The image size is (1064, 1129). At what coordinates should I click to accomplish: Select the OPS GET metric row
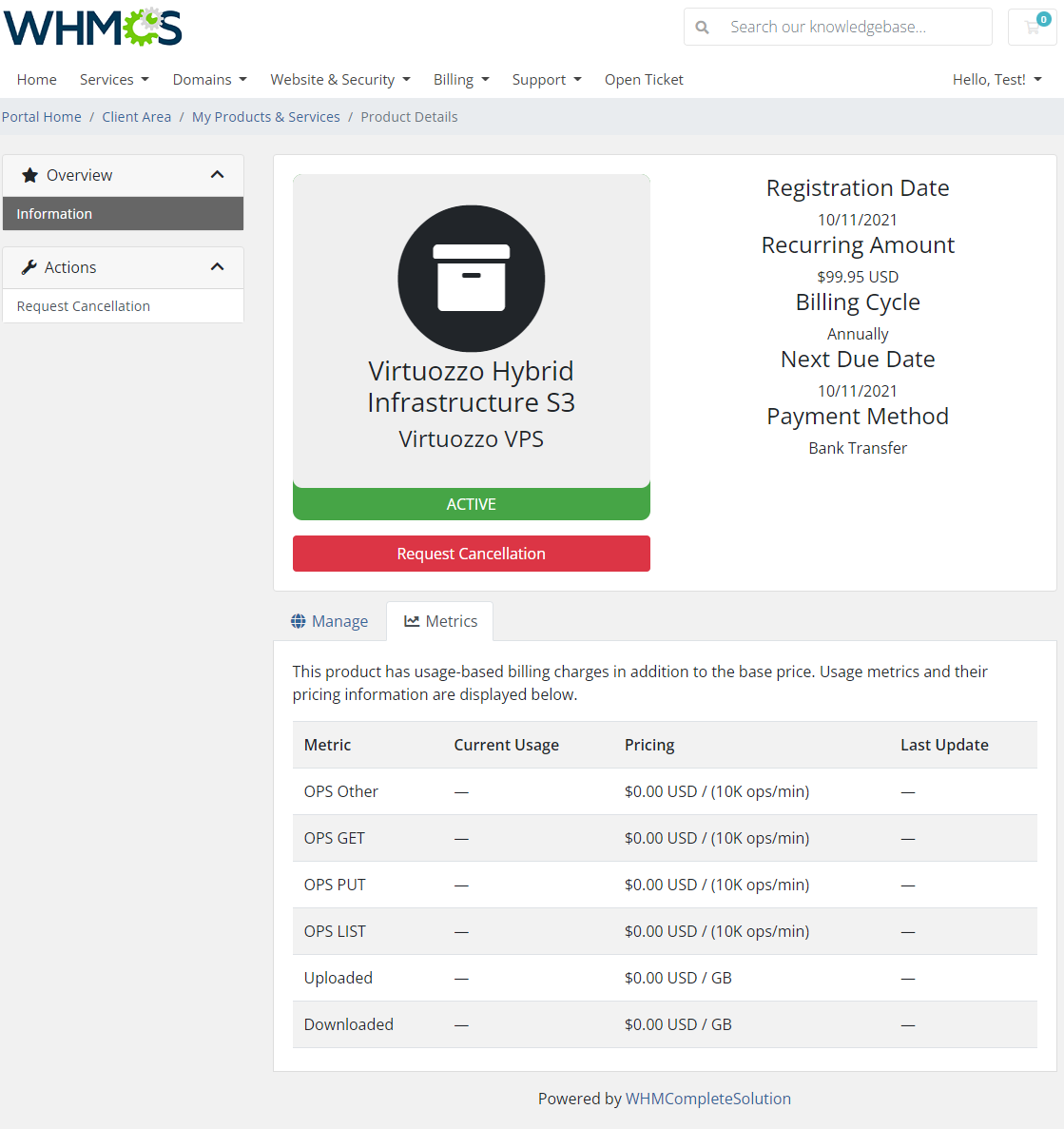point(666,838)
